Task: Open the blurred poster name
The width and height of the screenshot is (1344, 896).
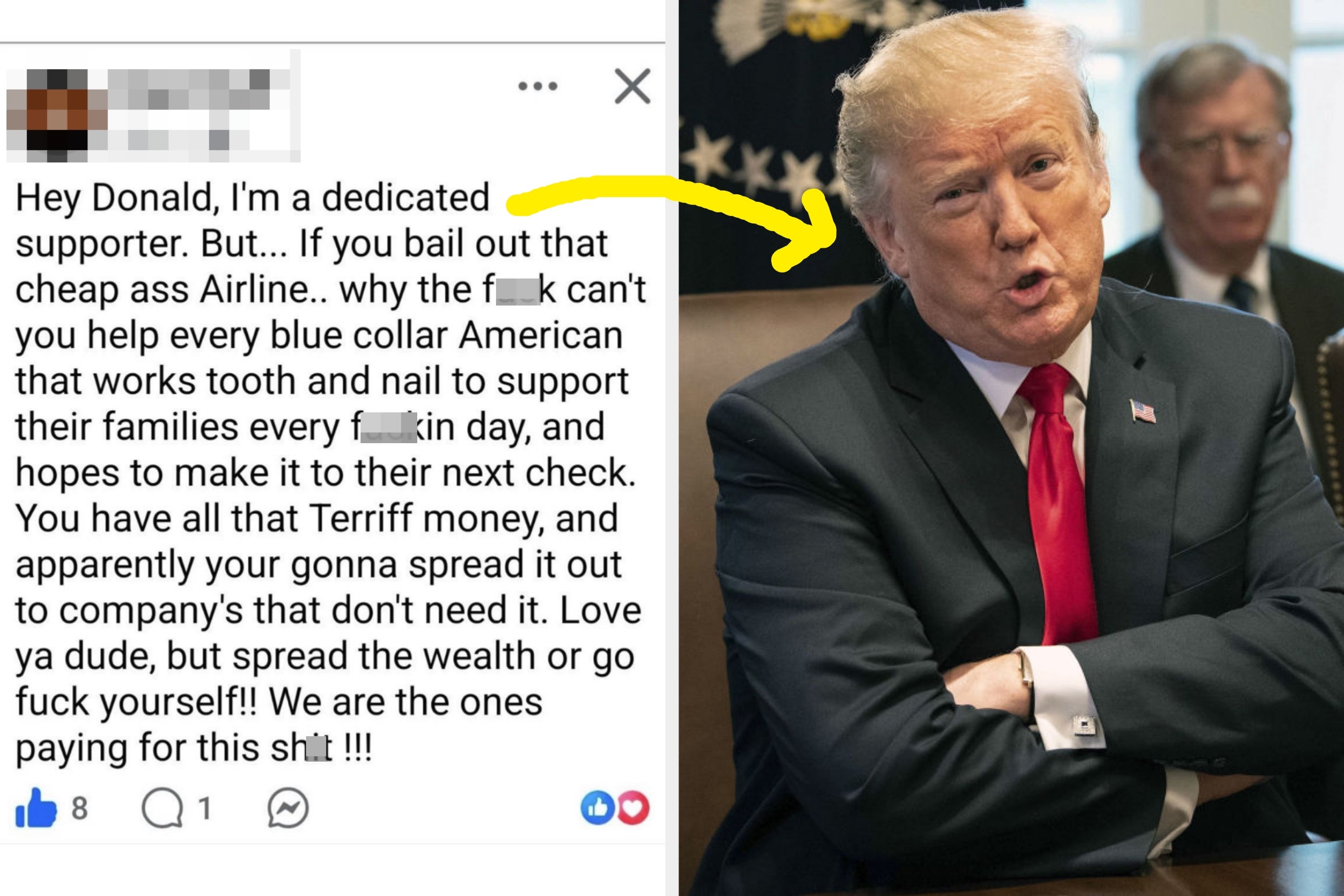Action: tap(203, 108)
